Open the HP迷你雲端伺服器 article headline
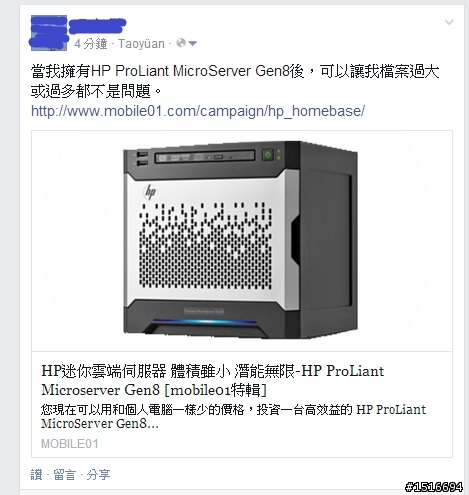469x495 pixels. tap(212, 380)
